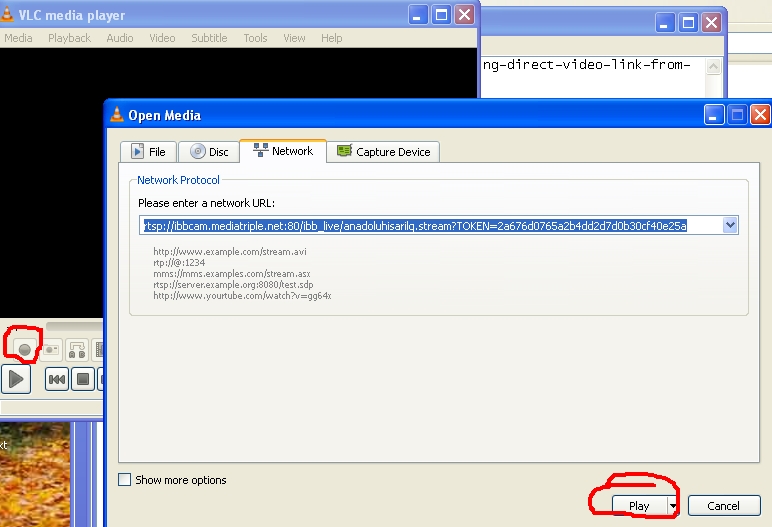
Task: Select the Network tab
Action: (283, 151)
